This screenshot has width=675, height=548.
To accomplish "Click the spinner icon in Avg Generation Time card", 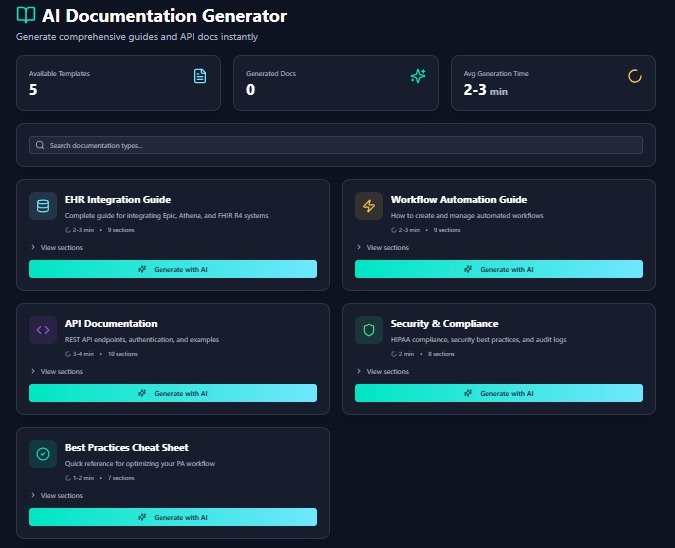I will pos(634,76).
